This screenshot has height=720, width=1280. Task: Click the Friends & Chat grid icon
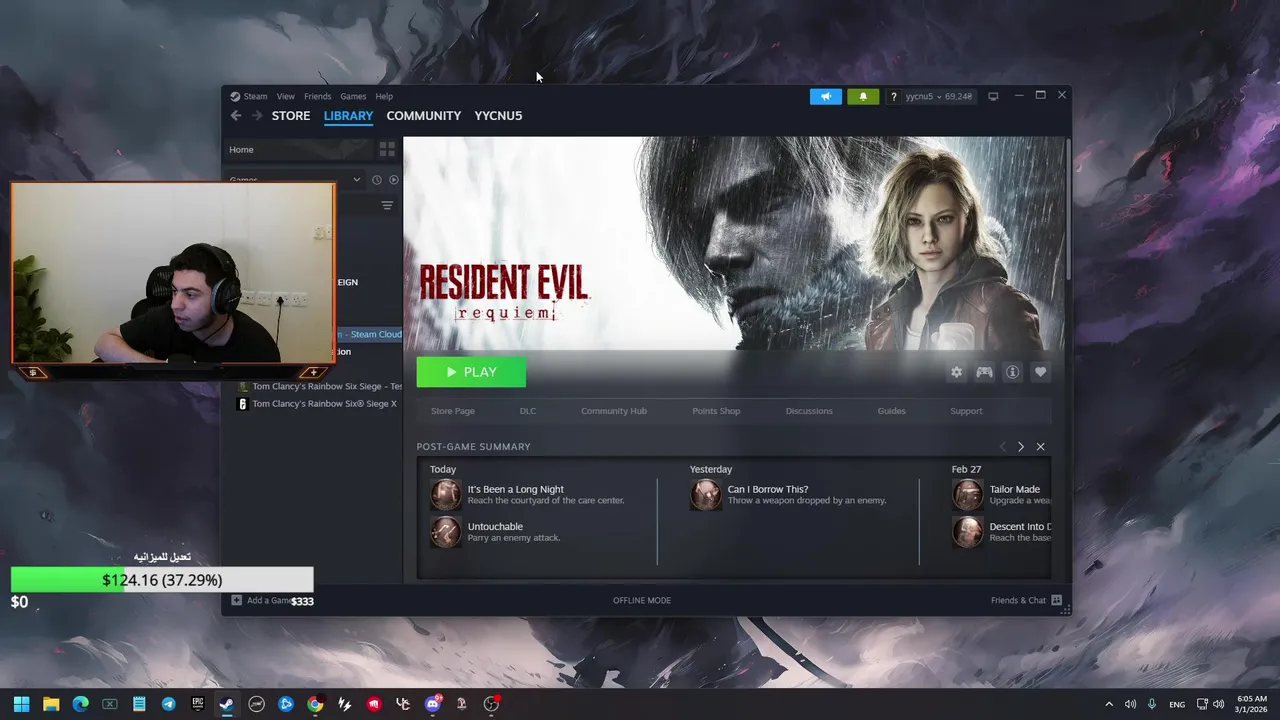click(1056, 600)
